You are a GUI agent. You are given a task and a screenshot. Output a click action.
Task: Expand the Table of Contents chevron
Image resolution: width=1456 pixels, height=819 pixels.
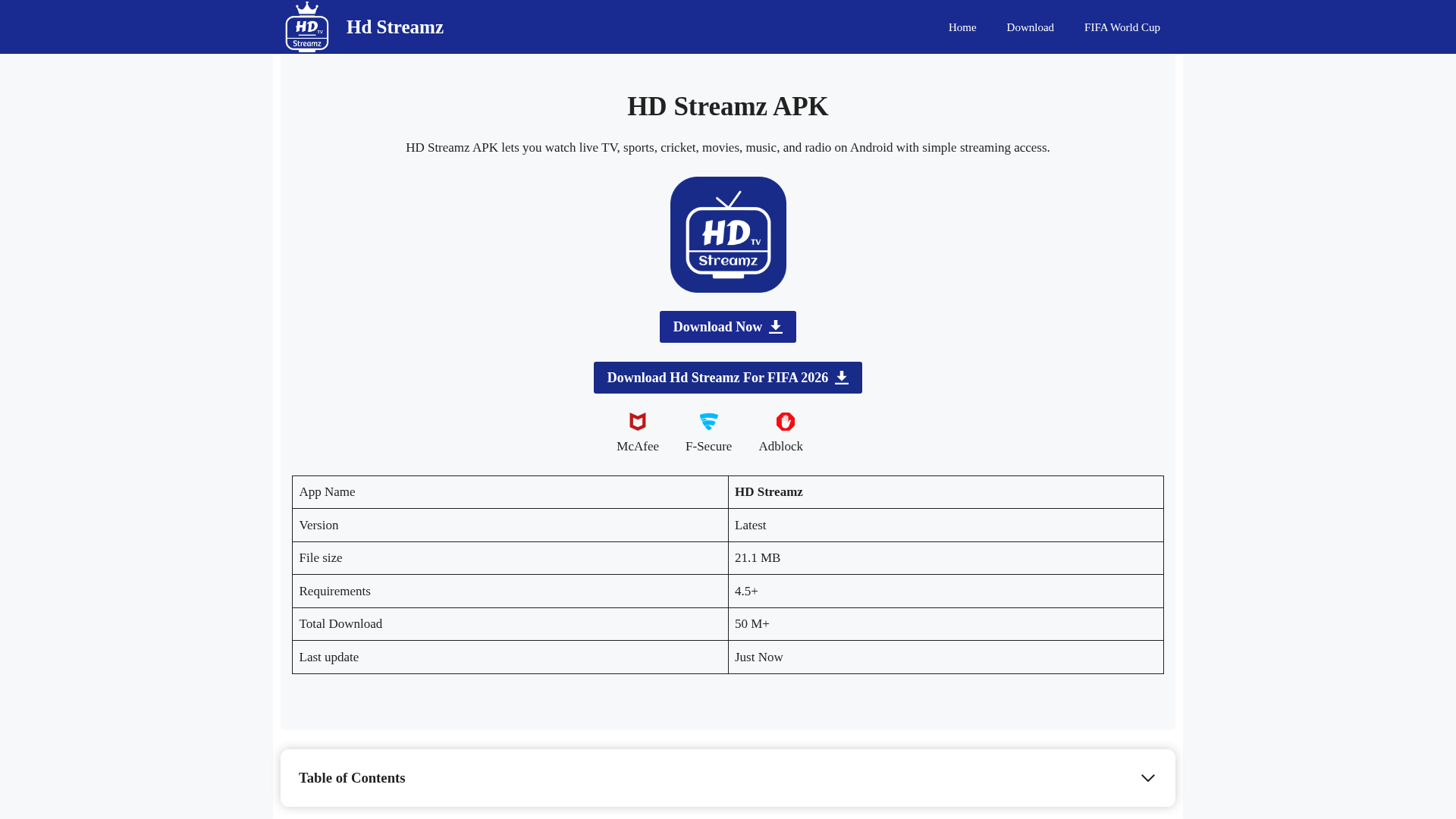click(x=1148, y=778)
